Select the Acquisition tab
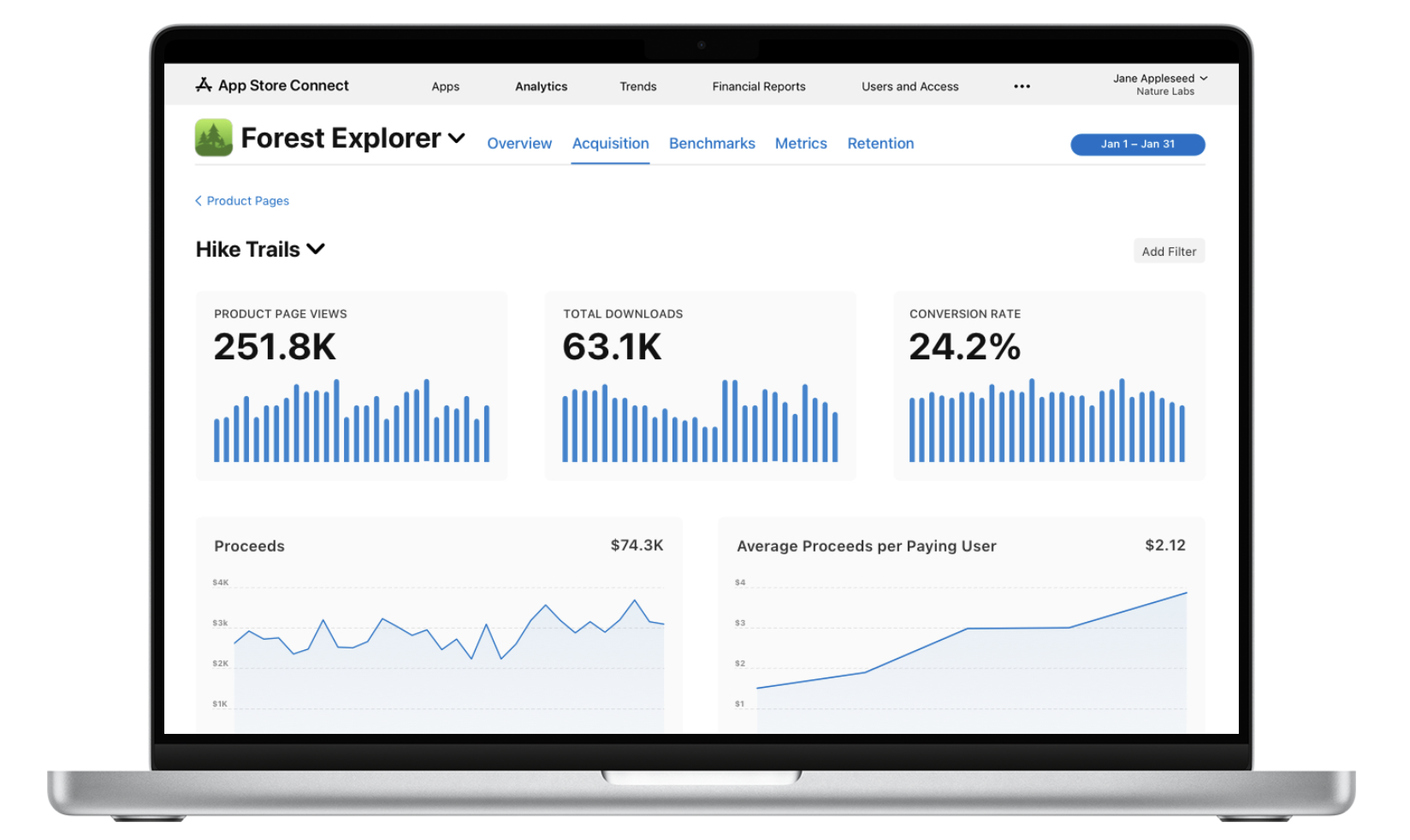The image size is (1410, 840). coord(610,144)
